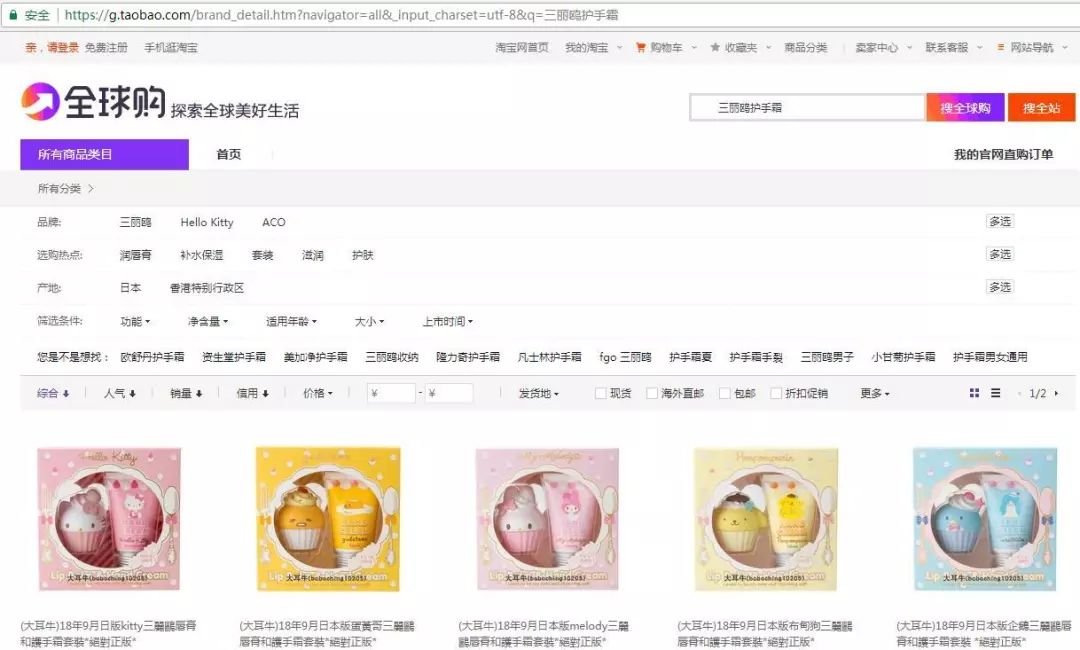This screenshot has width=1080, height=650.
Task: Filter by brand 三丽鸥
Action: [136, 222]
